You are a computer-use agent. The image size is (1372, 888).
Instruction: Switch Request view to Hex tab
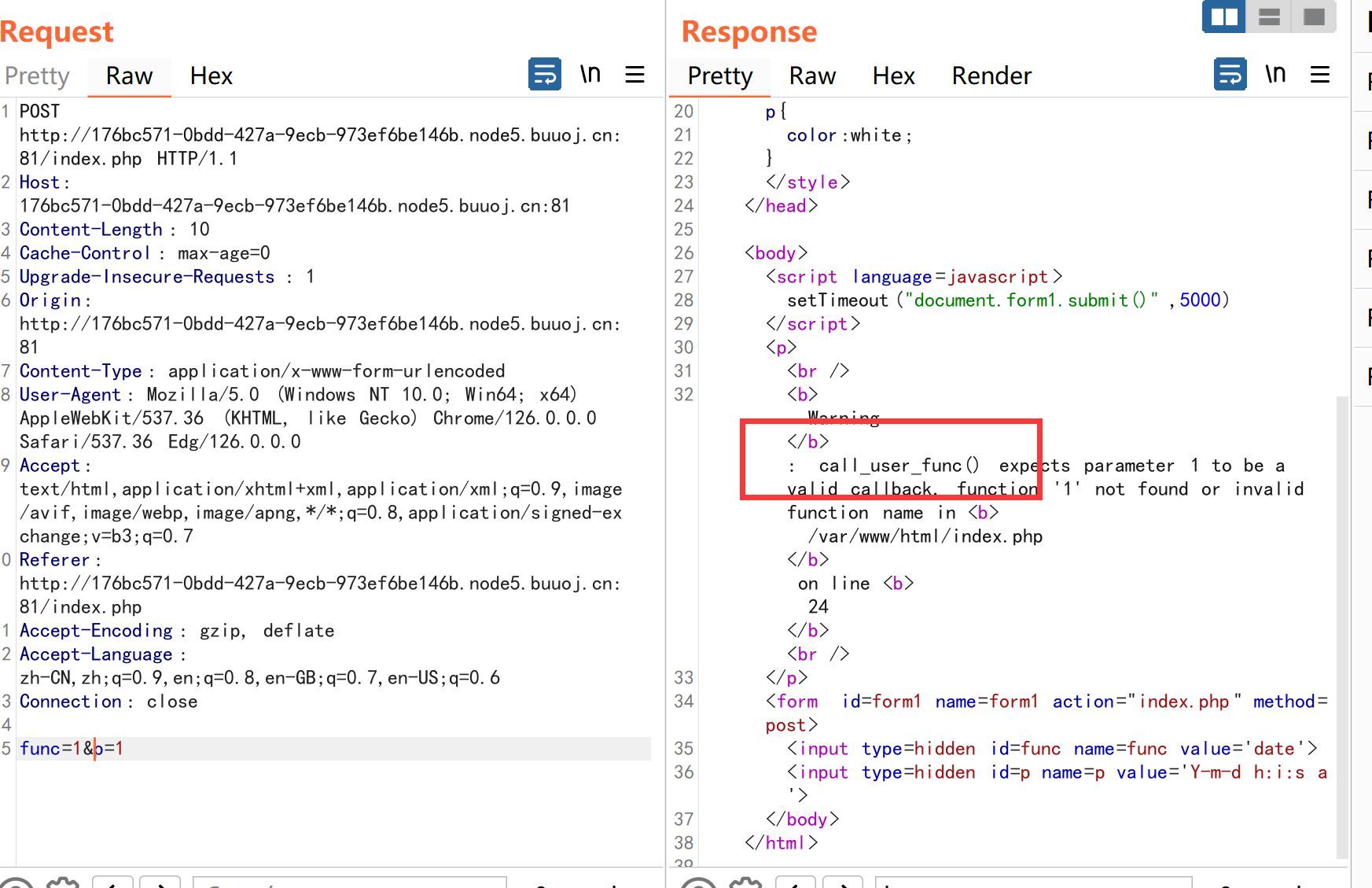click(x=211, y=76)
